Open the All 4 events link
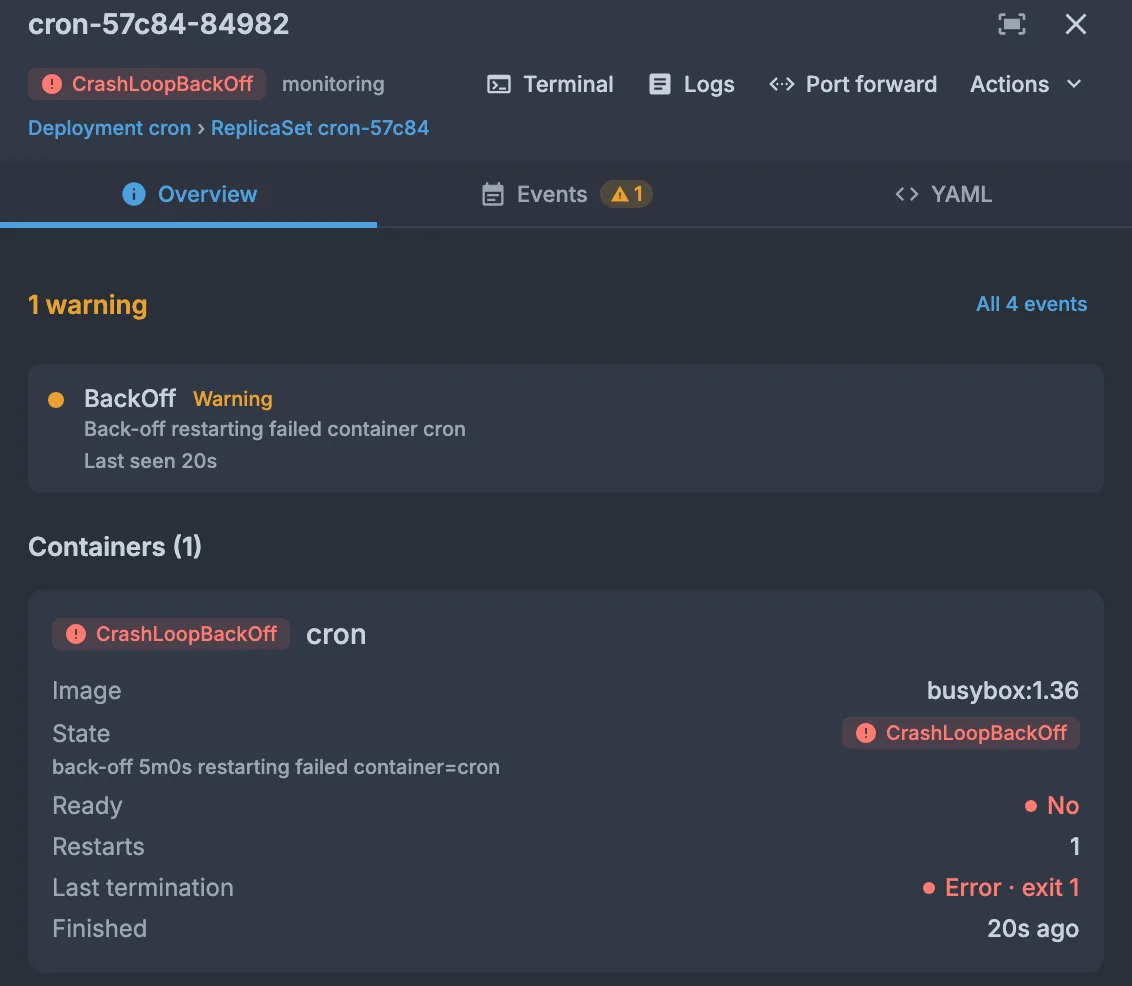 click(x=1032, y=304)
